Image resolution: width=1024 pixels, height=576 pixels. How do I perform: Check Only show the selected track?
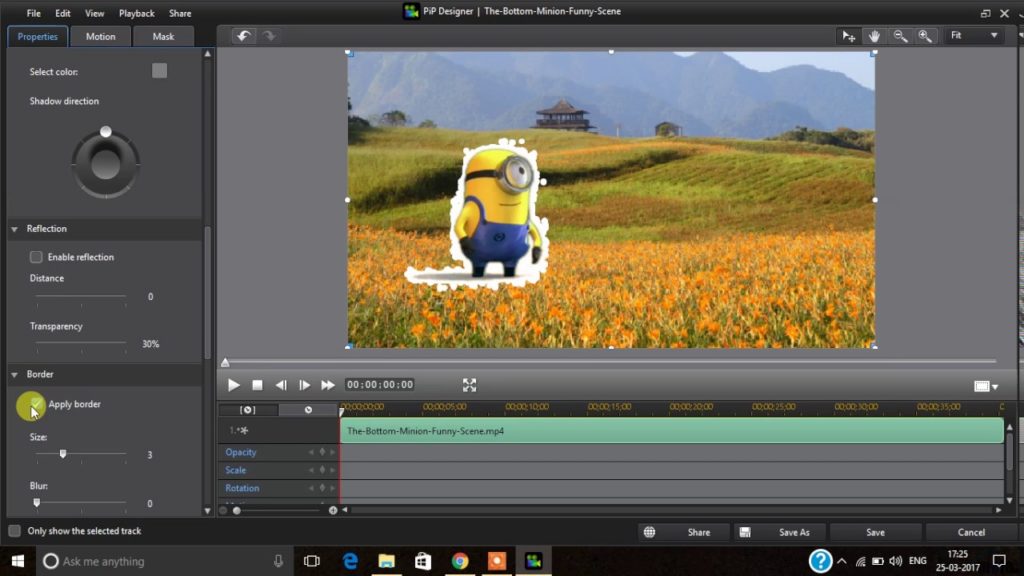14,531
